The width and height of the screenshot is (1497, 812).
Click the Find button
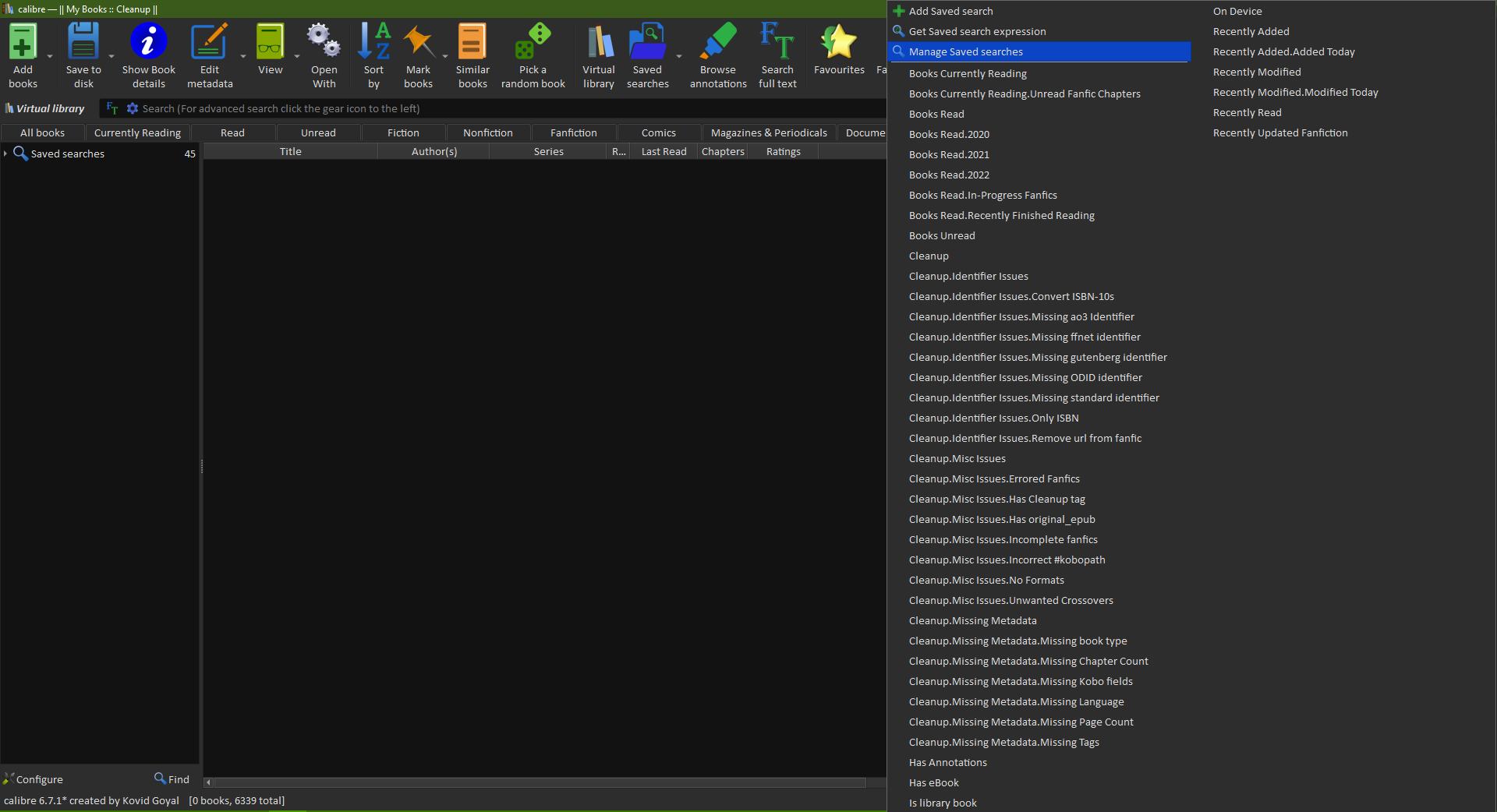(x=172, y=779)
